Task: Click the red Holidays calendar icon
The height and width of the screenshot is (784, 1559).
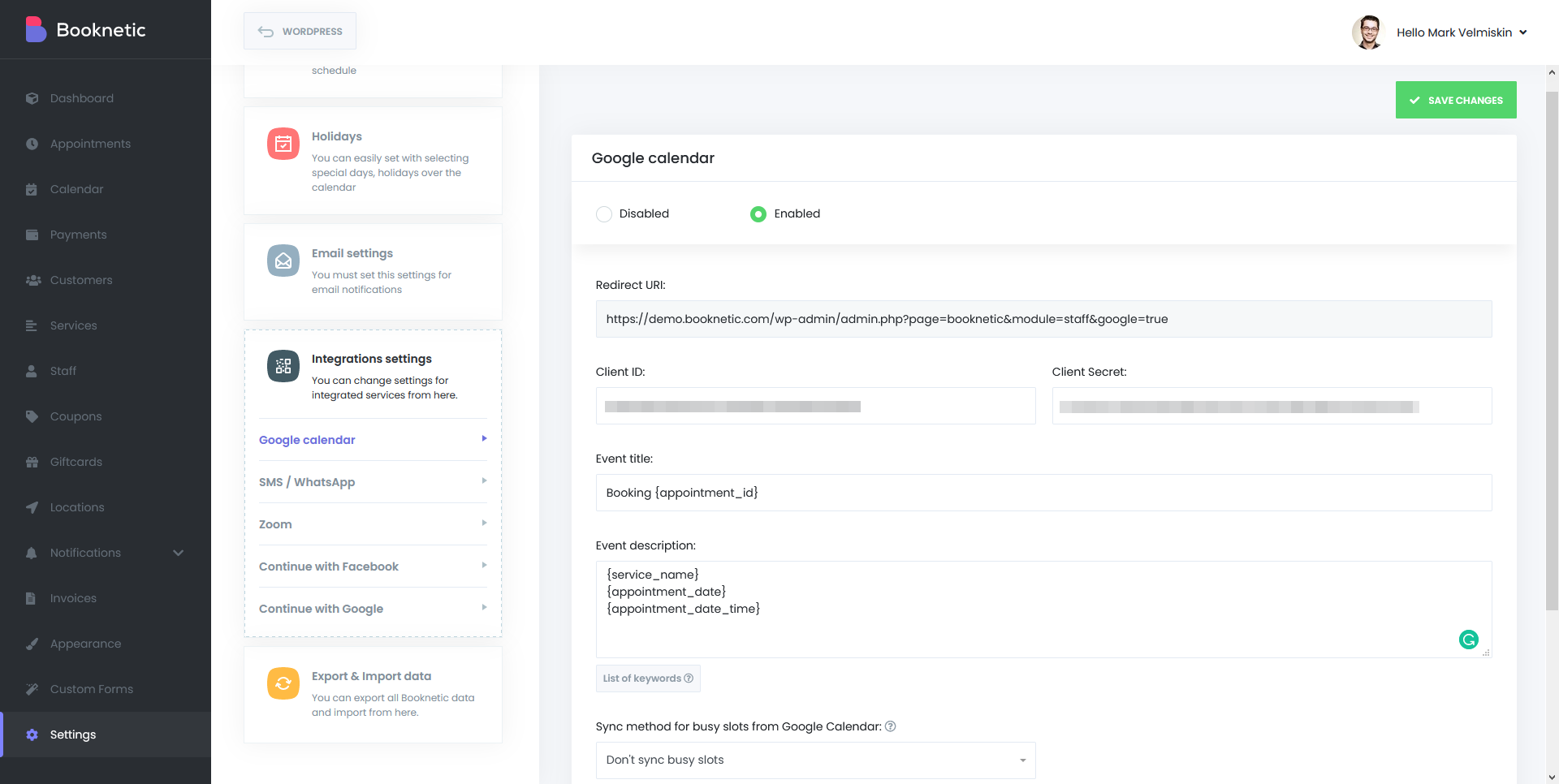Action: 283,144
